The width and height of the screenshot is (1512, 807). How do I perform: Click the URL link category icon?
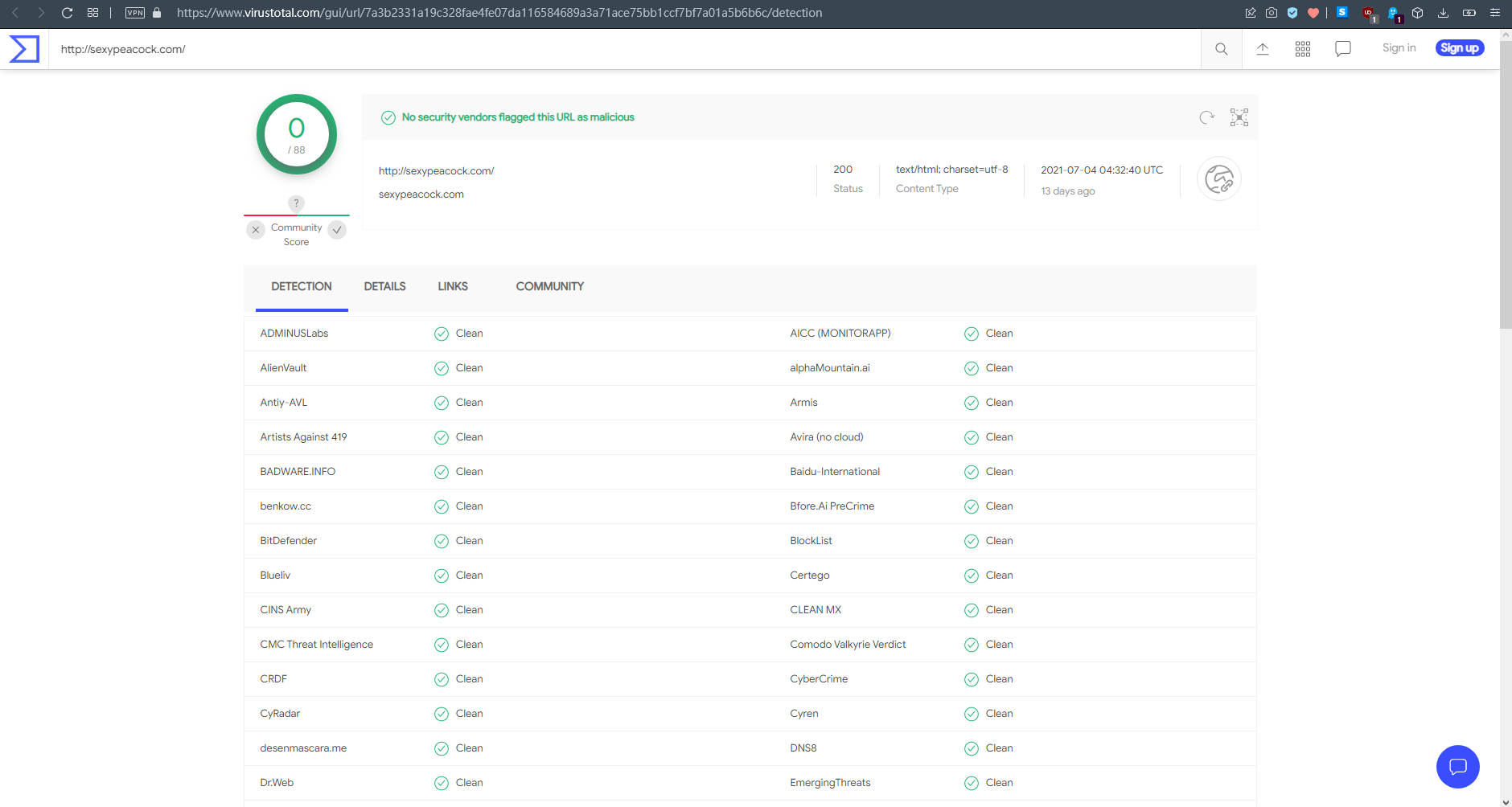1219,178
